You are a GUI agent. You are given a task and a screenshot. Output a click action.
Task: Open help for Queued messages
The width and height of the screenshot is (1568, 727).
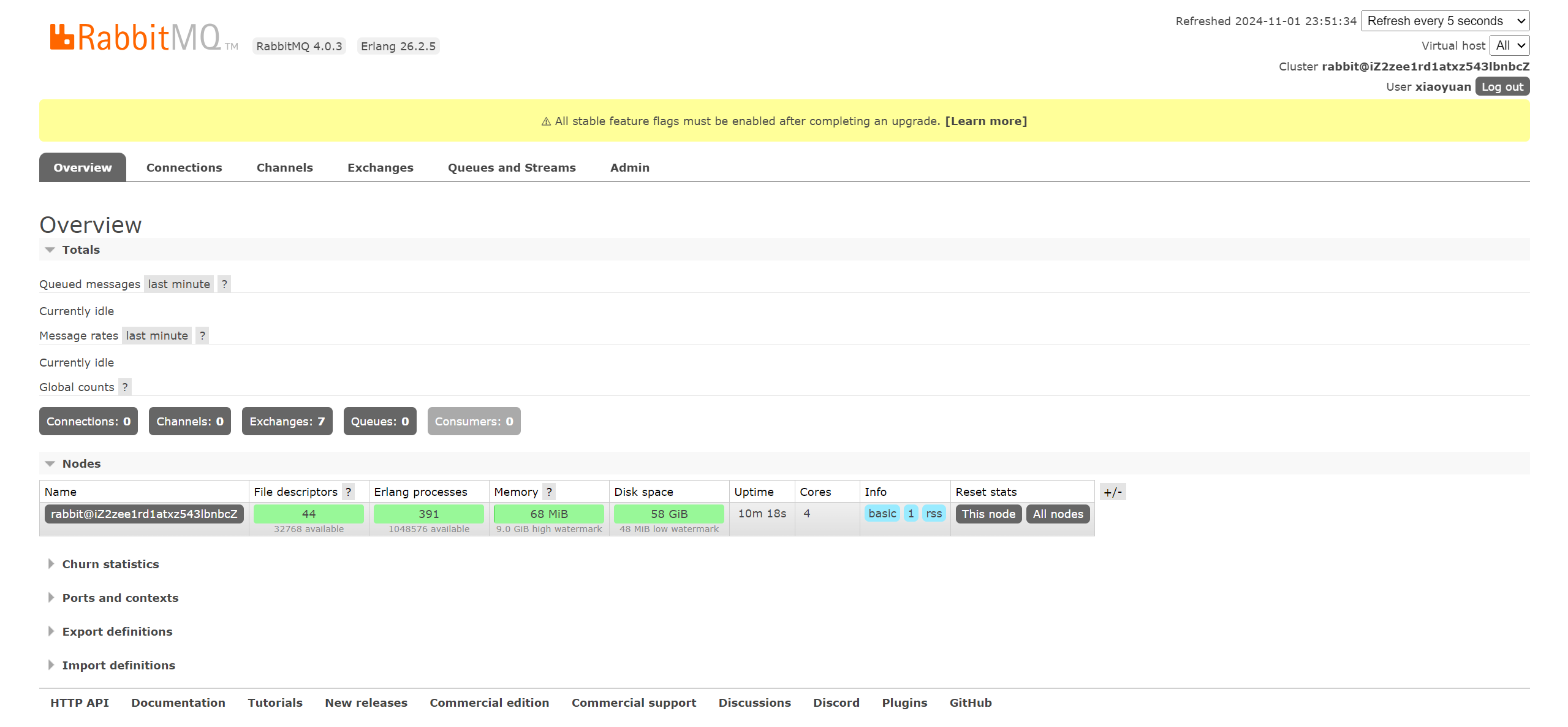tap(224, 284)
